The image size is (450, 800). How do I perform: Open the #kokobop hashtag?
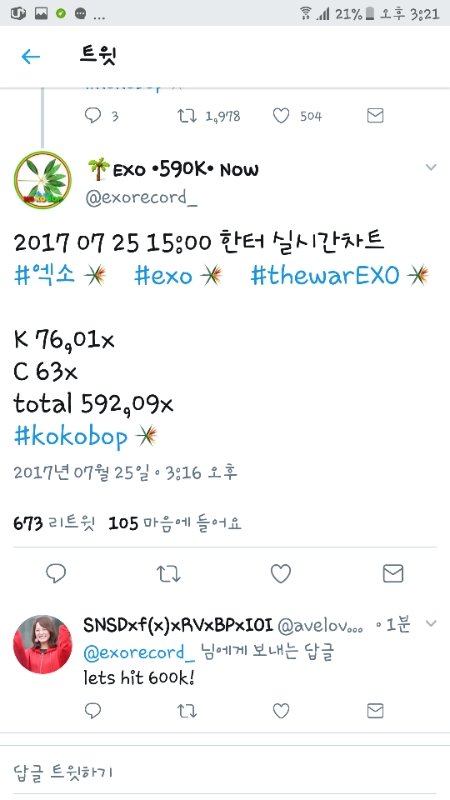tap(70, 437)
